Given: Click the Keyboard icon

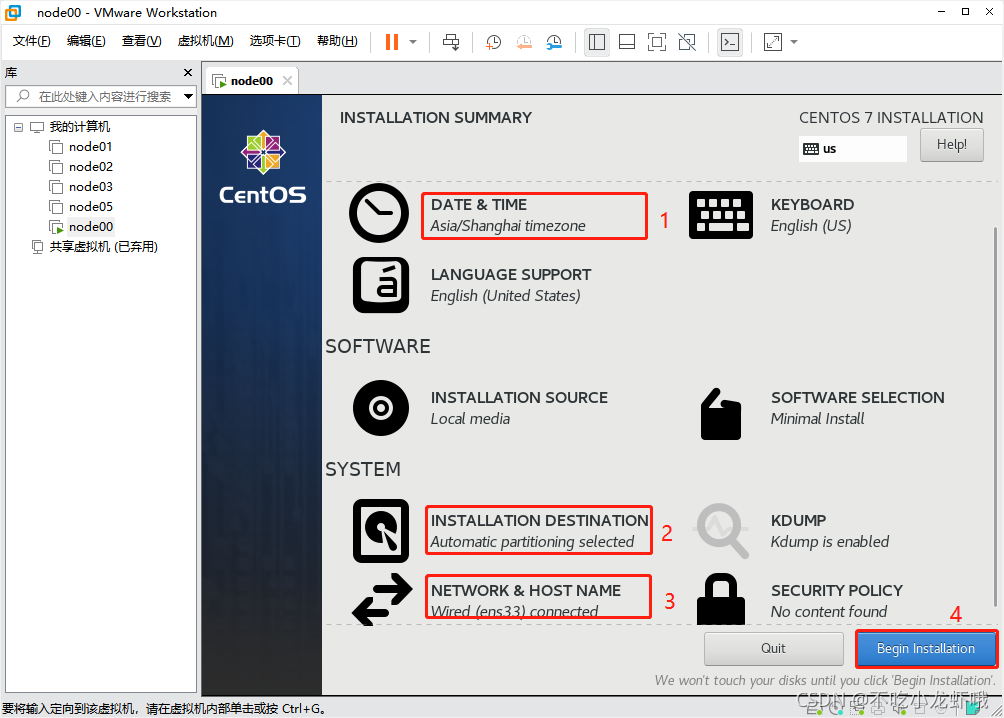Looking at the screenshot, I should pos(721,215).
